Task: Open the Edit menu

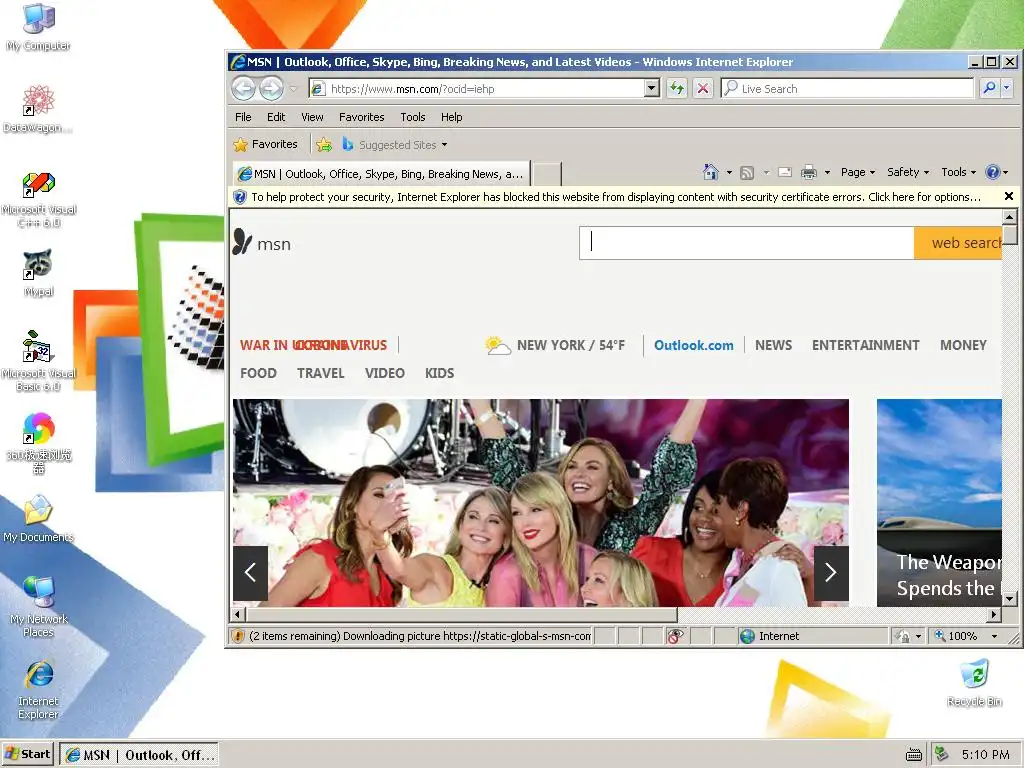Action: click(276, 117)
